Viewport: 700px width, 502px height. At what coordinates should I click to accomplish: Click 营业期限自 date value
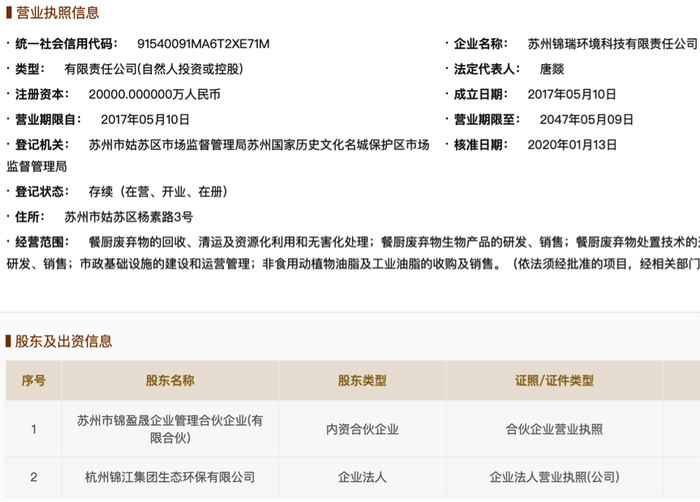(145, 120)
